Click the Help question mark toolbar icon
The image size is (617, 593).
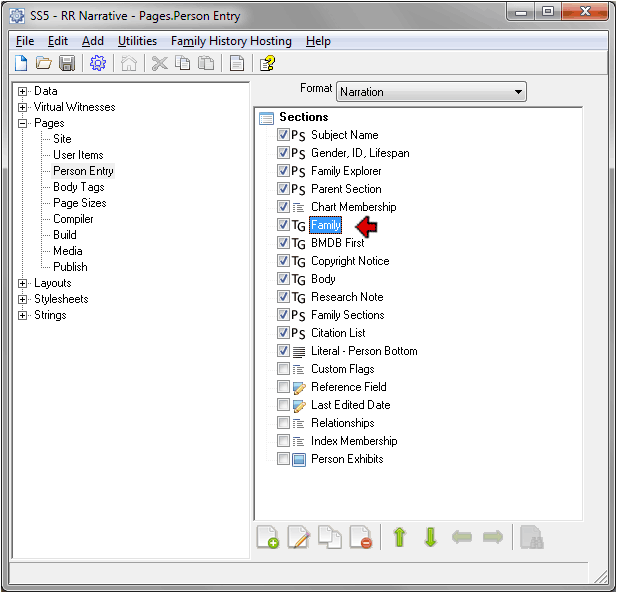[268, 63]
